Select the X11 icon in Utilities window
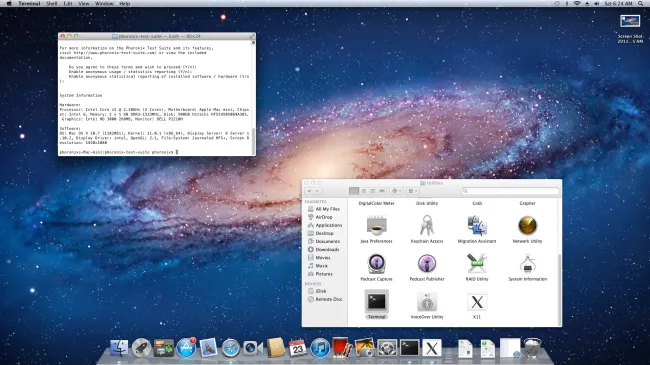650x365 pixels. (x=477, y=302)
